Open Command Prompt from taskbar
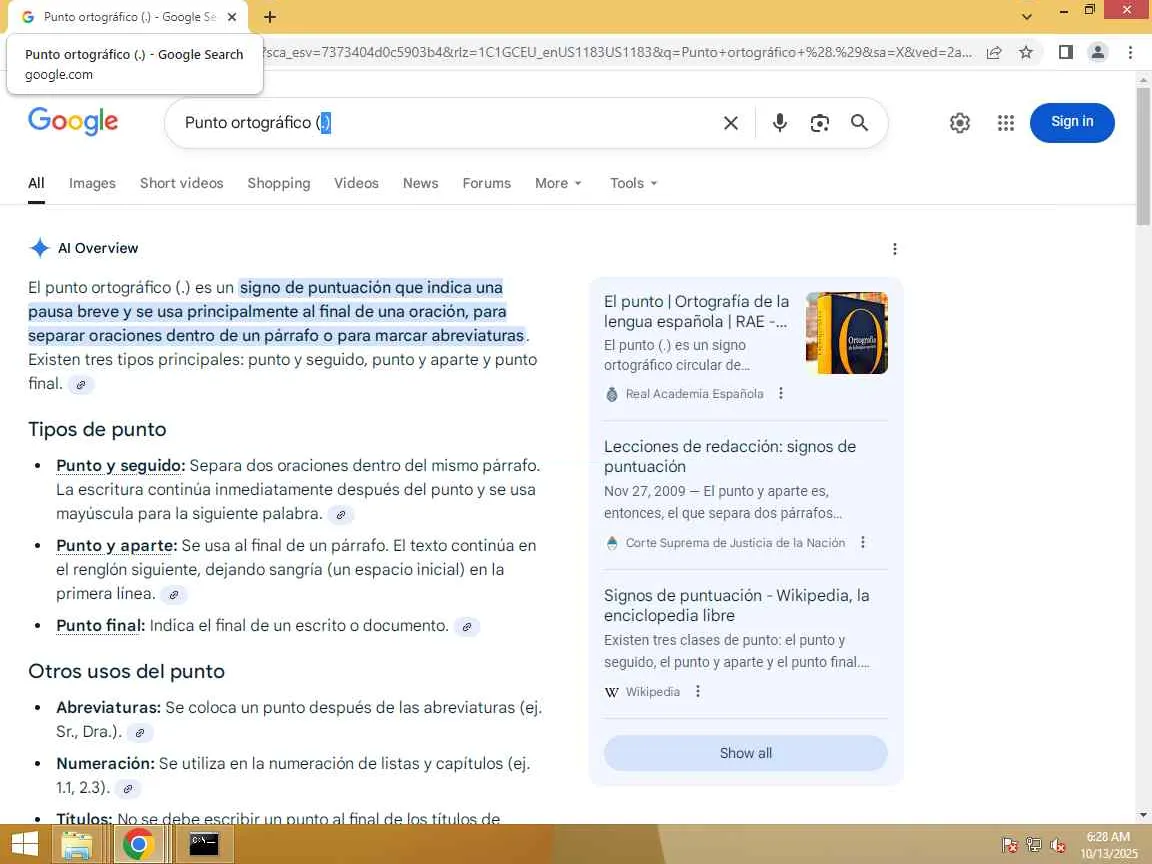The image size is (1152, 864). coord(204,843)
